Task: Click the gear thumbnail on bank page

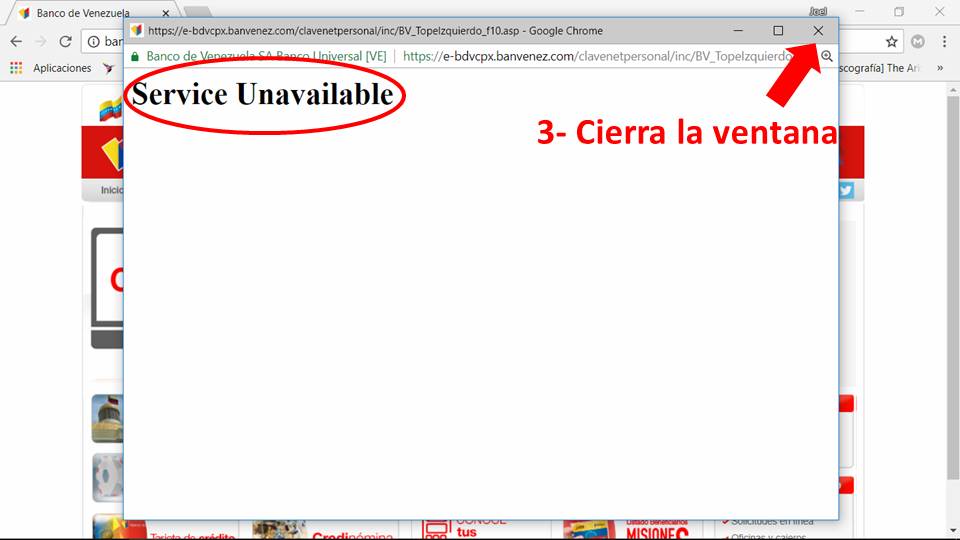Action: 108,478
